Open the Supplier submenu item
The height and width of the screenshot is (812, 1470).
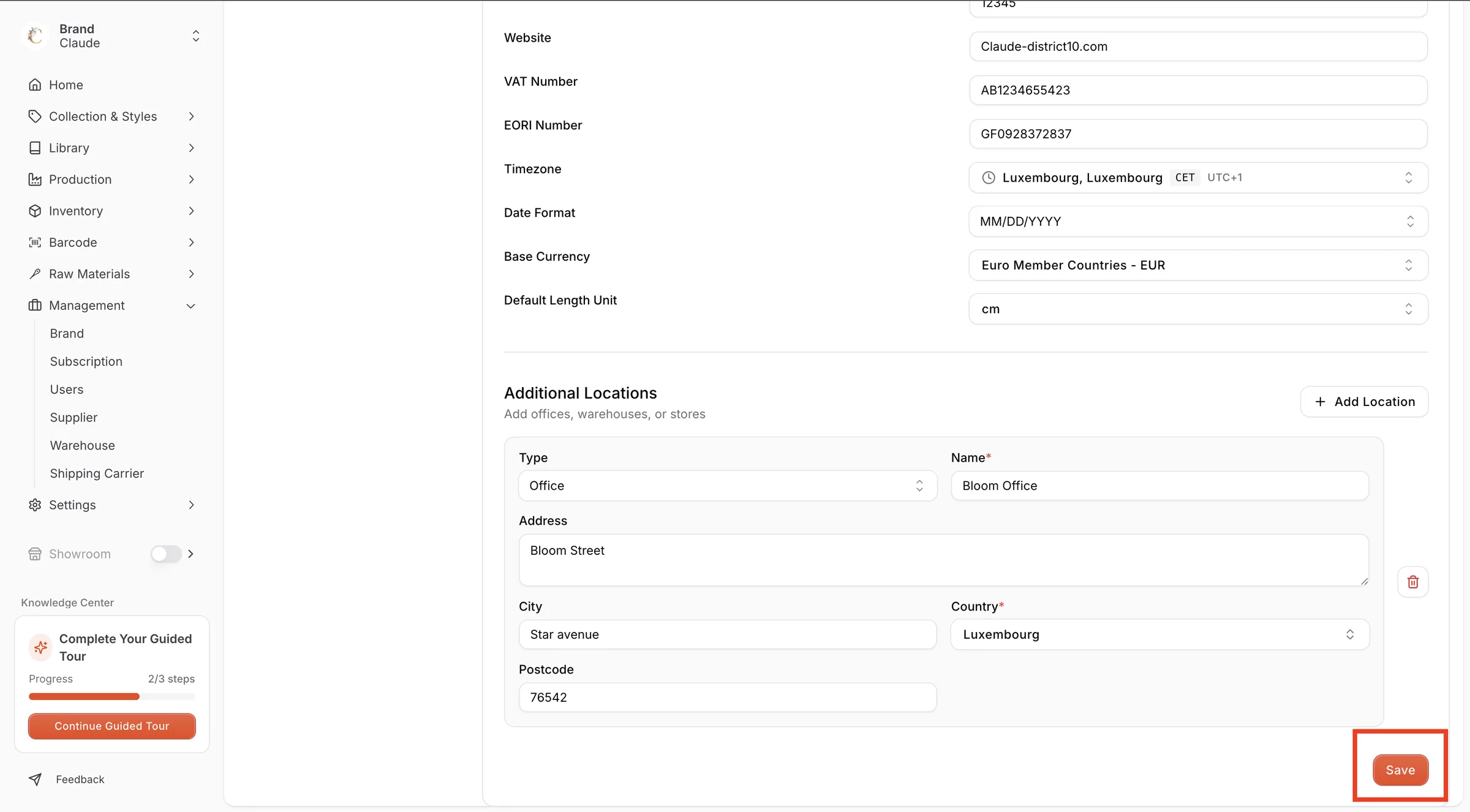(x=73, y=418)
